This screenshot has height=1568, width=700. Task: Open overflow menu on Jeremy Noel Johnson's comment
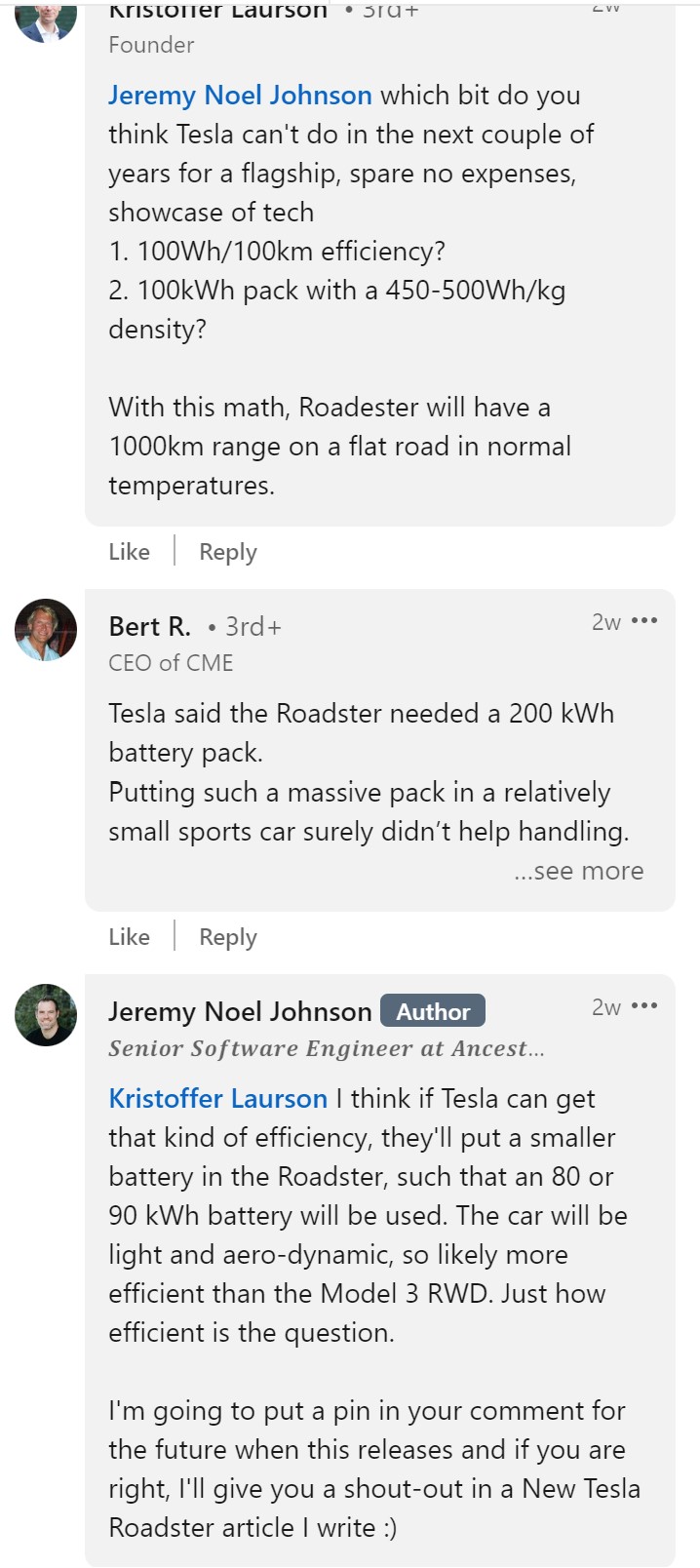click(645, 1005)
